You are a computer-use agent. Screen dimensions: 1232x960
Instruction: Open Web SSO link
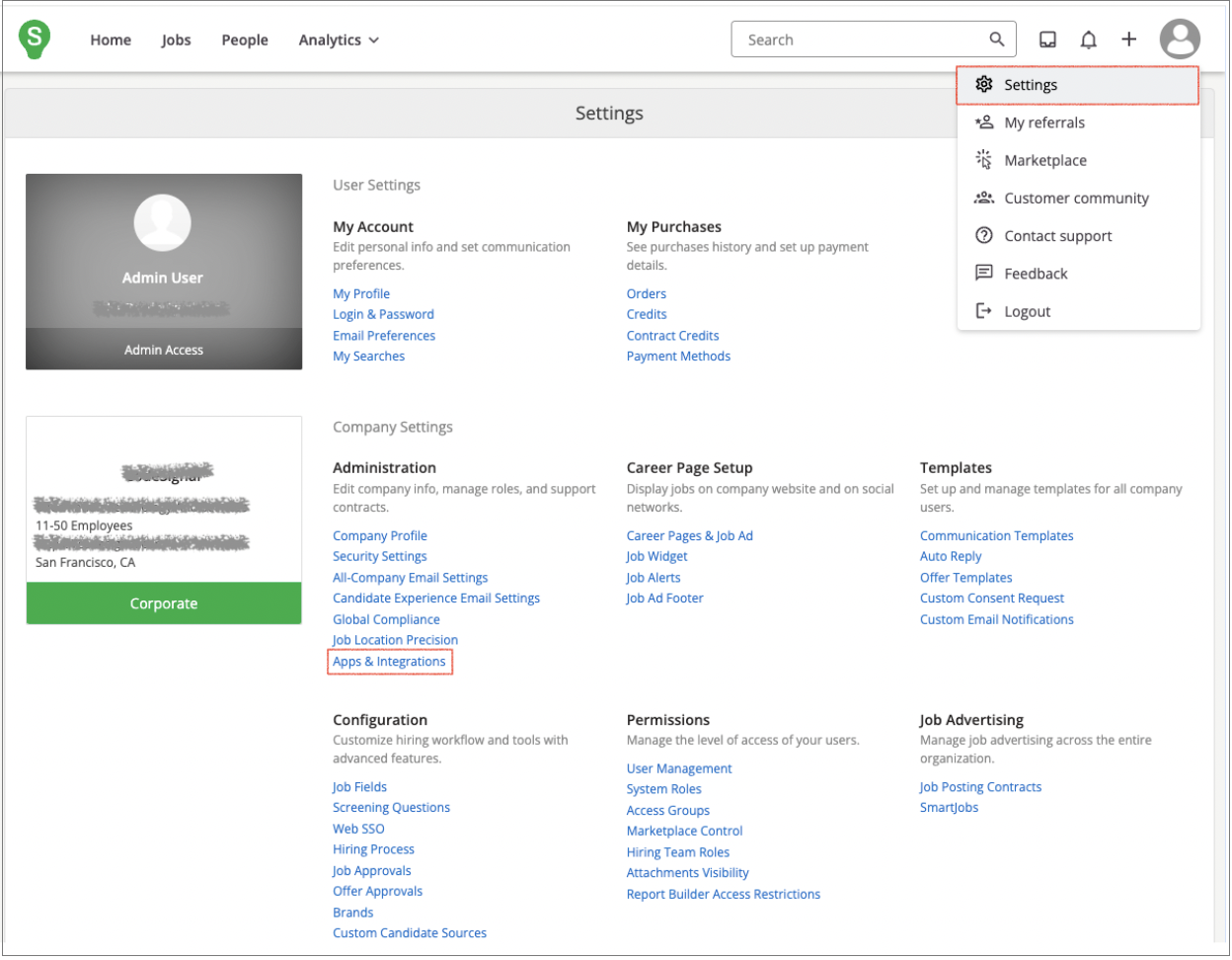(x=358, y=830)
